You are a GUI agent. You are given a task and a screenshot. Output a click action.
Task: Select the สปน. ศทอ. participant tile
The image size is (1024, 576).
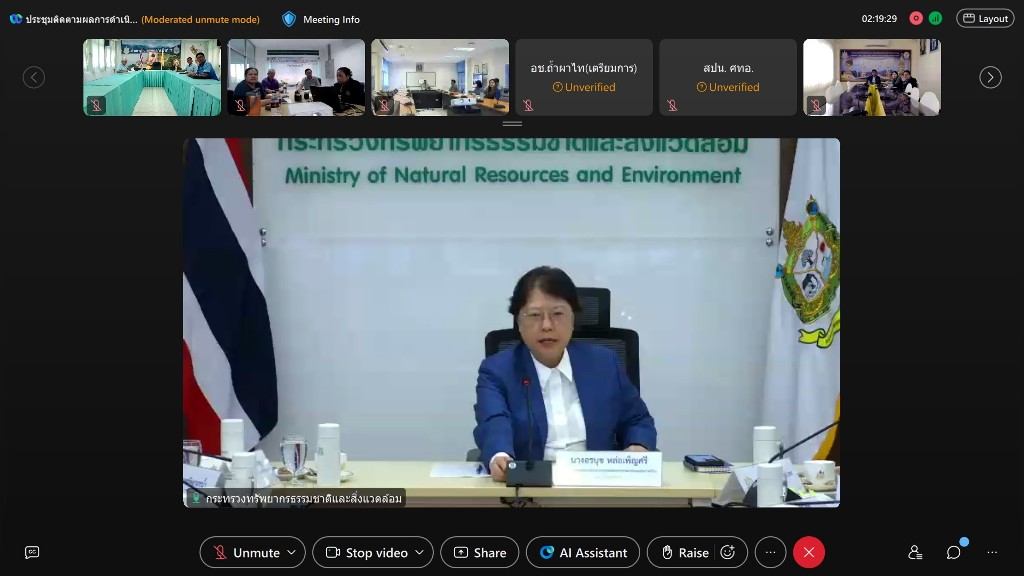click(x=728, y=77)
